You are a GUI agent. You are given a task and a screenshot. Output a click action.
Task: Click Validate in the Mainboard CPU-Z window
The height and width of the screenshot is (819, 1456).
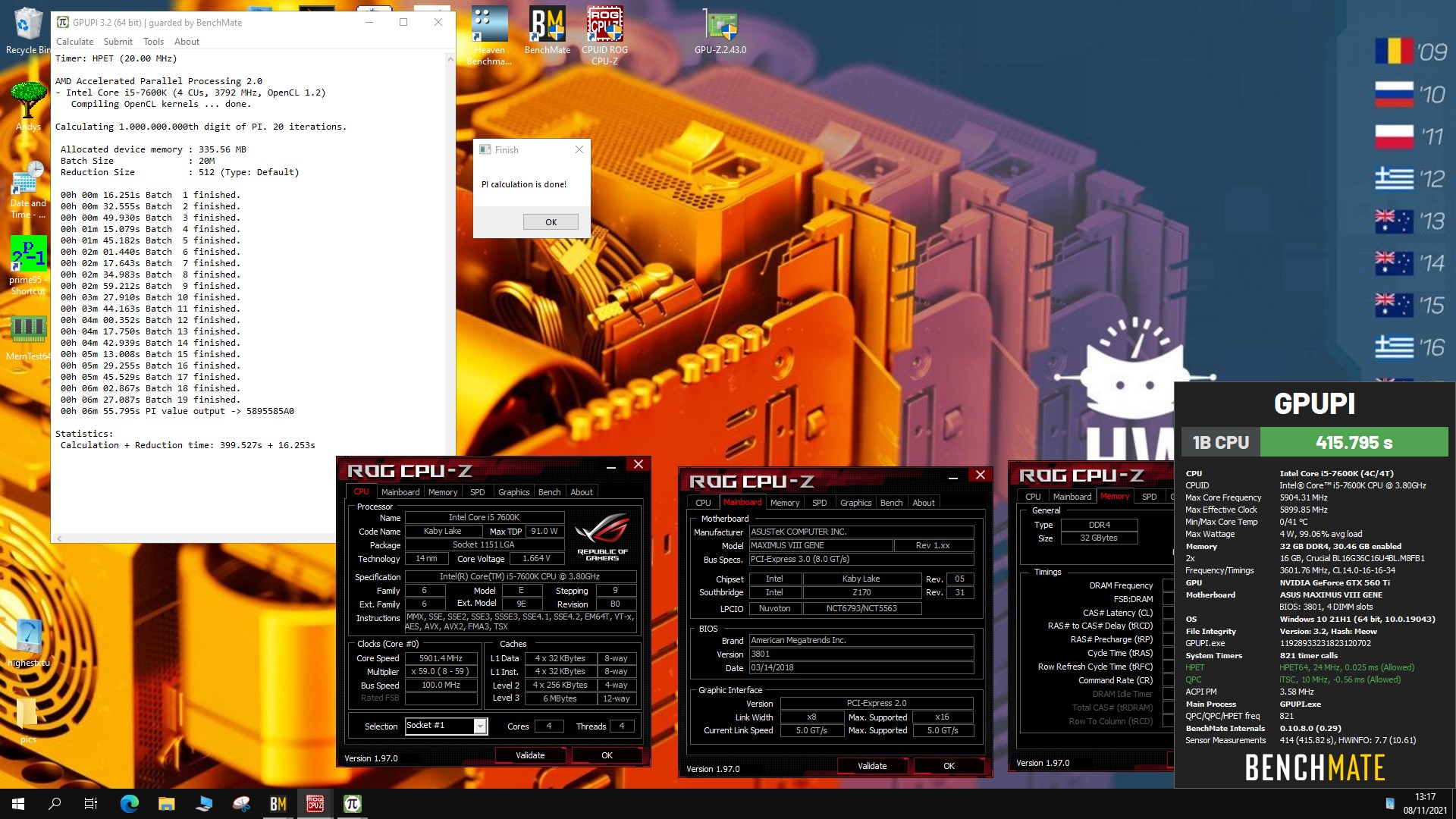[x=872, y=766]
